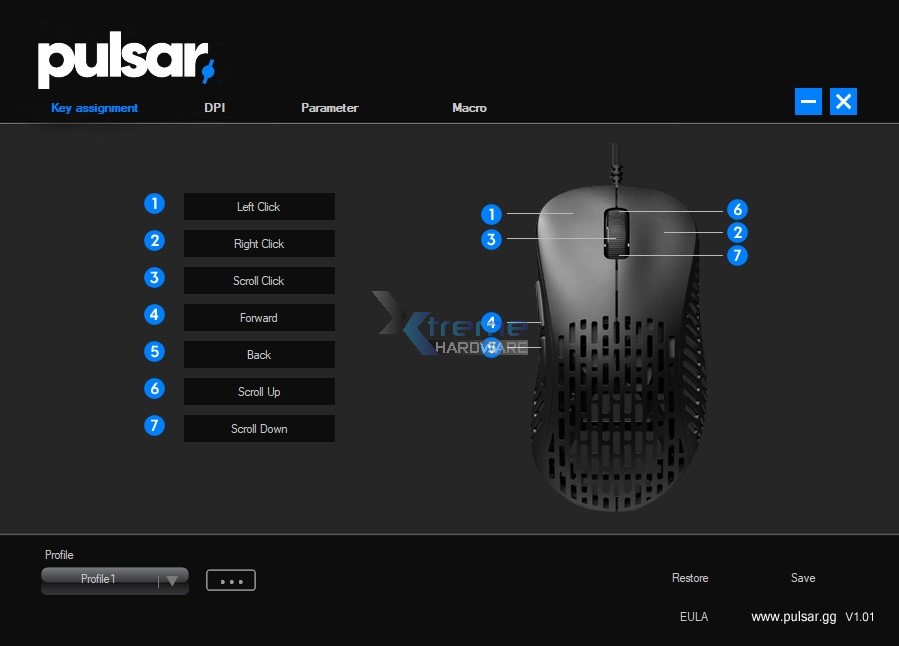Change the Scroll Up button assignment
This screenshot has height=646, width=899.
[x=259, y=391]
